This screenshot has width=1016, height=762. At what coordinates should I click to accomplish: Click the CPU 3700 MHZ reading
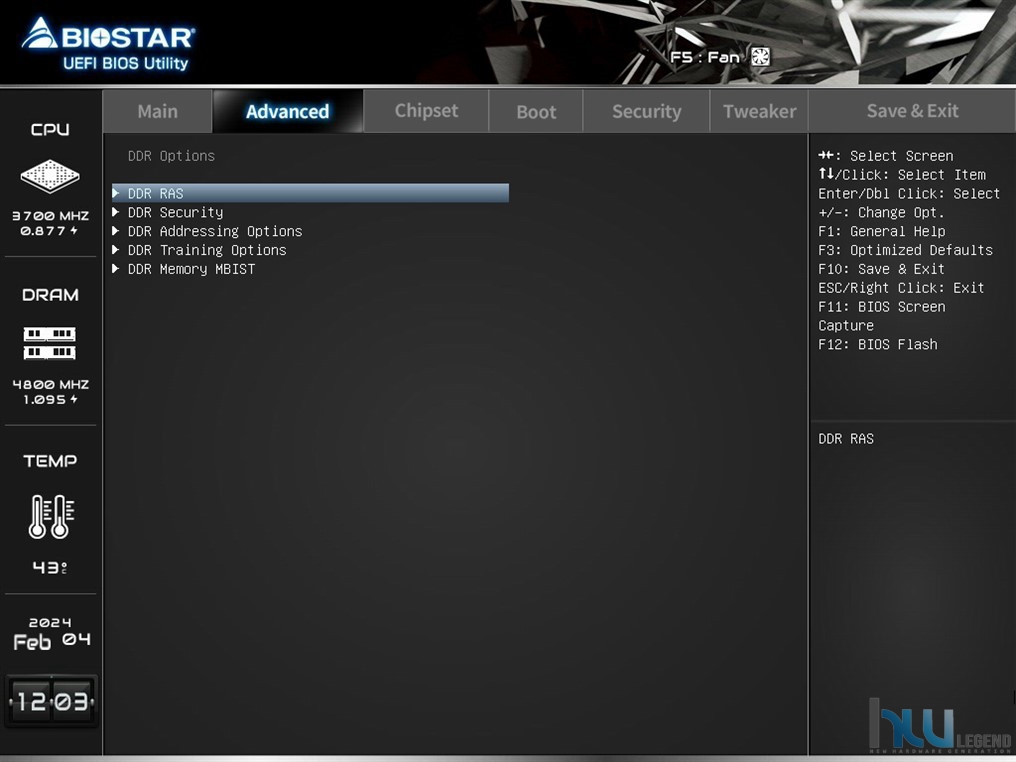(x=51, y=216)
